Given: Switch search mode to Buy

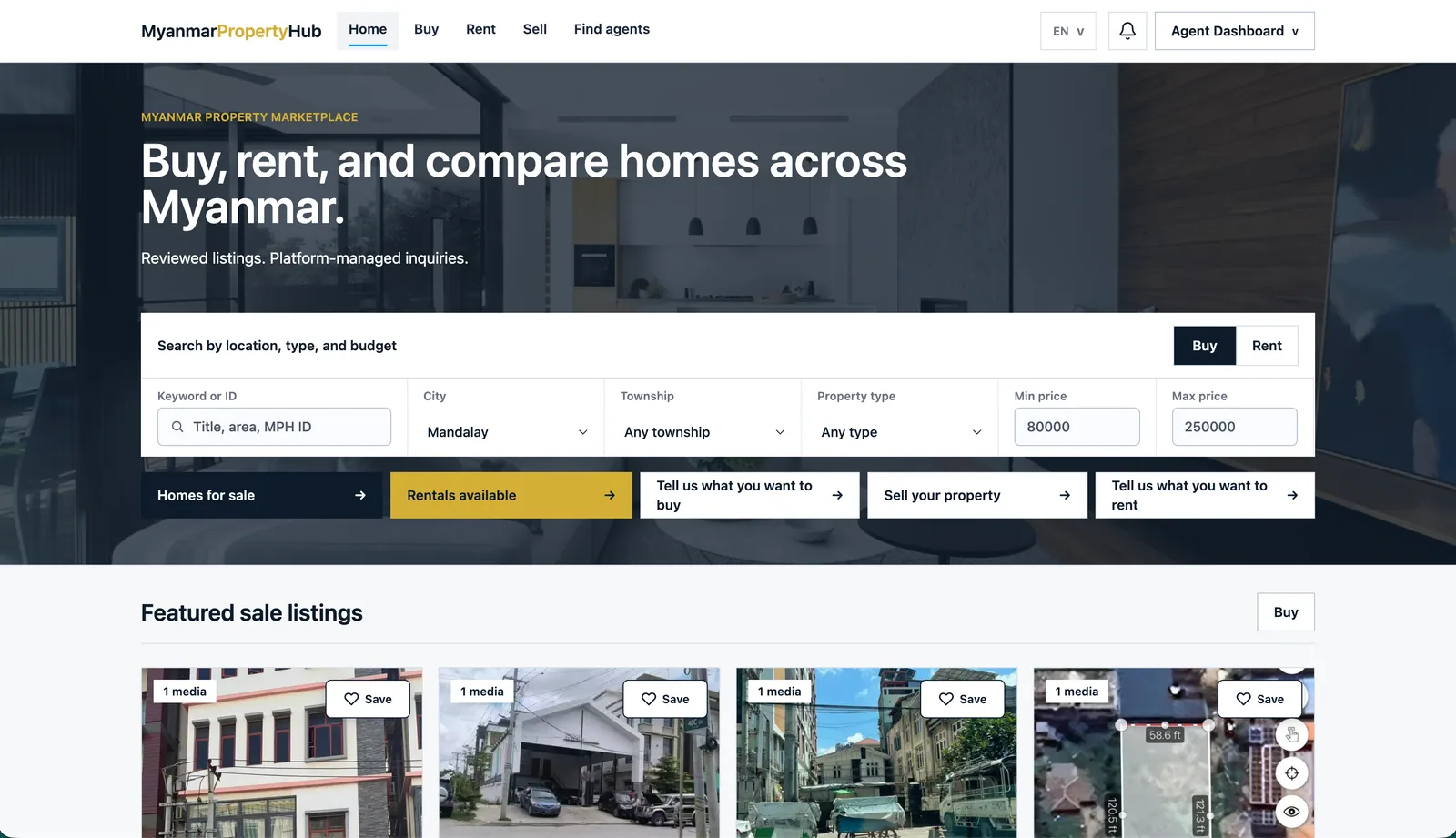Looking at the screenshot, I should click(1205, 346).
